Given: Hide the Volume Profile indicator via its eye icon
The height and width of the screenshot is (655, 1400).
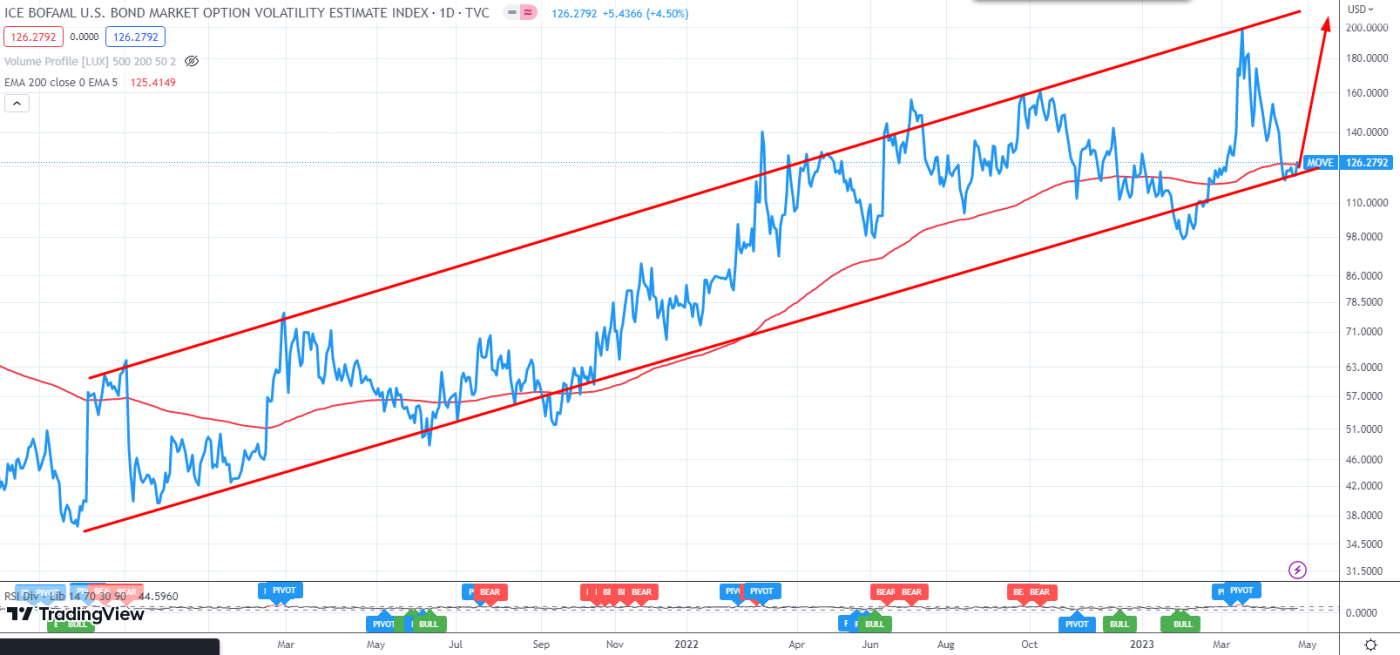Looking at the screenshot, I should (191, 61).
